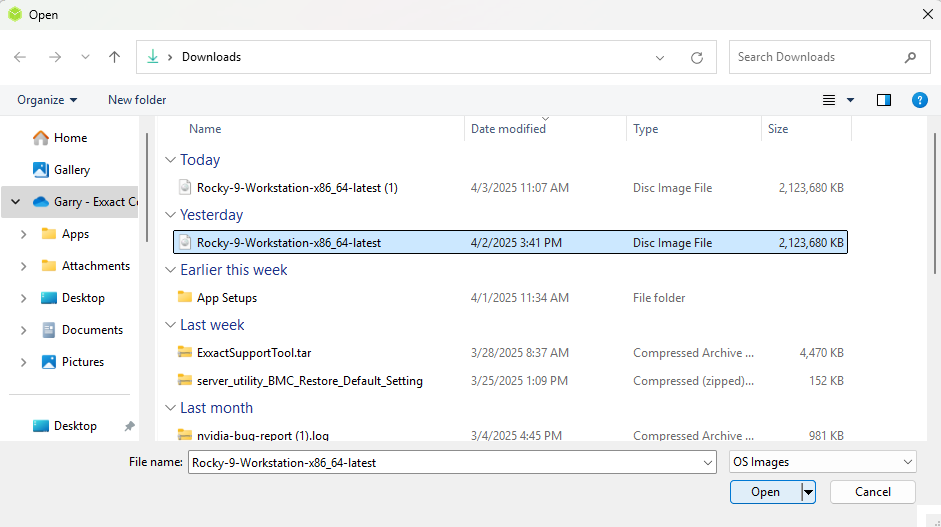
Task: Click the Downloads icon in address bar
Action: tap(153, 56)
